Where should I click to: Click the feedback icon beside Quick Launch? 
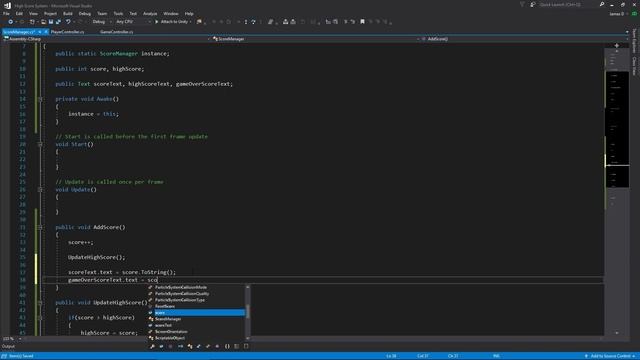533,4
